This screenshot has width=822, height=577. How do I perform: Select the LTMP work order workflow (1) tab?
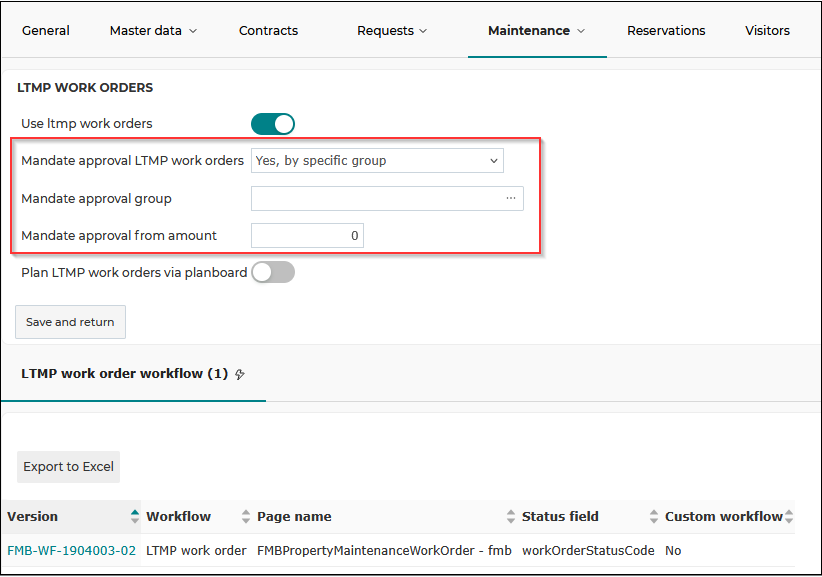point(133,374)
